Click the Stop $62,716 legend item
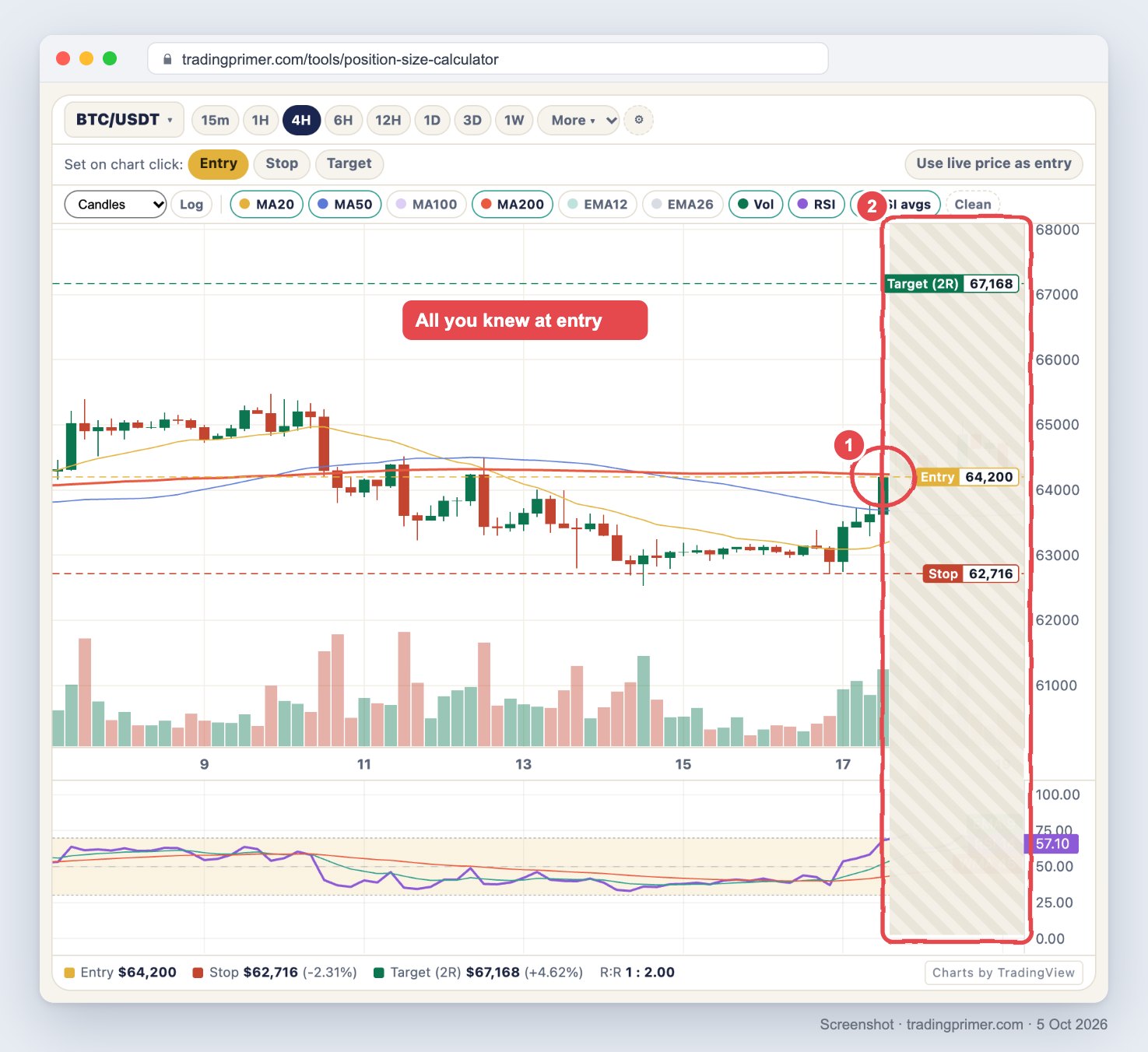 point(275,973)
